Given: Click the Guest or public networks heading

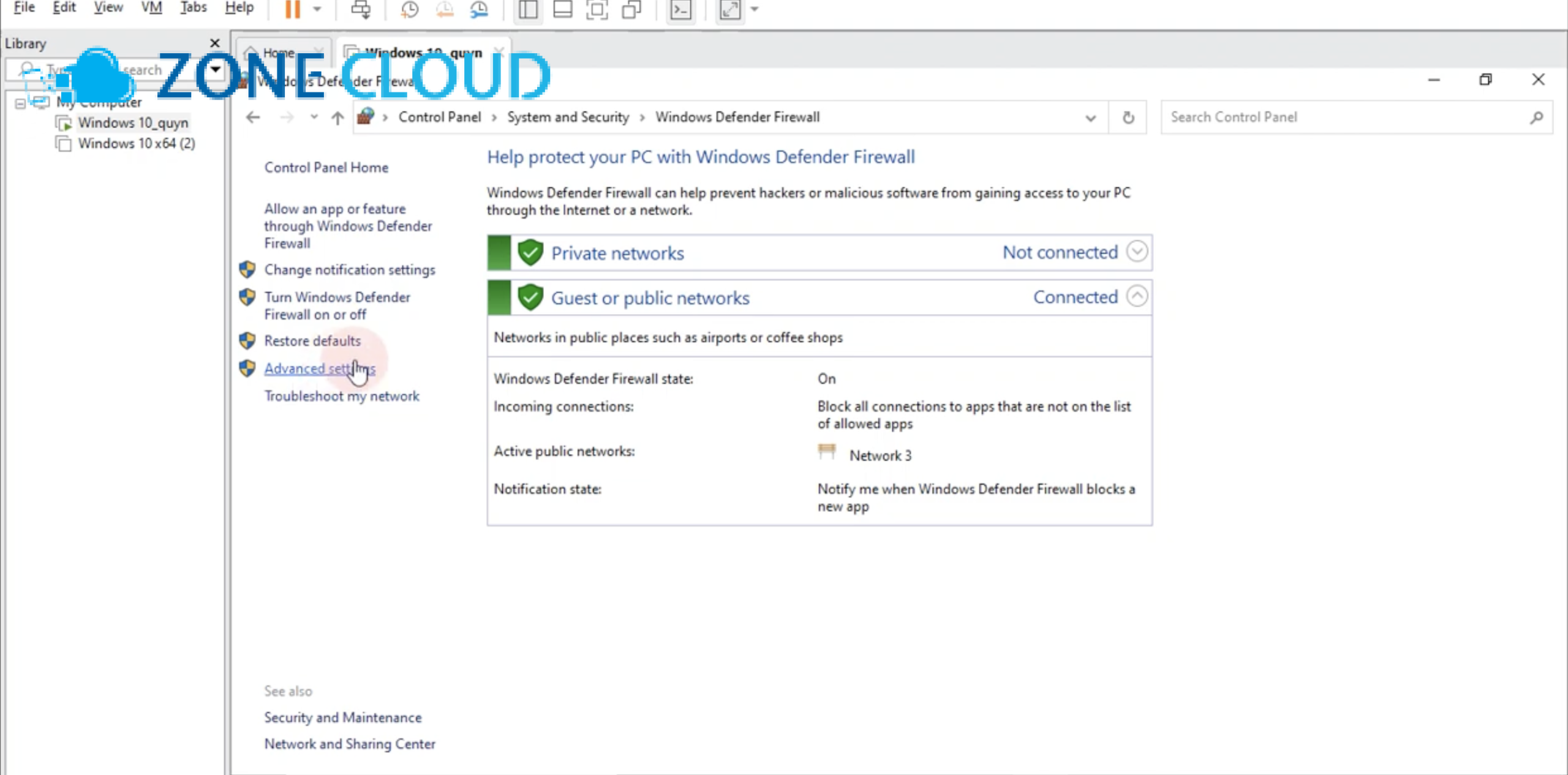Looking at the screenshot, I should pyautogui.click(x=650, y=298).
